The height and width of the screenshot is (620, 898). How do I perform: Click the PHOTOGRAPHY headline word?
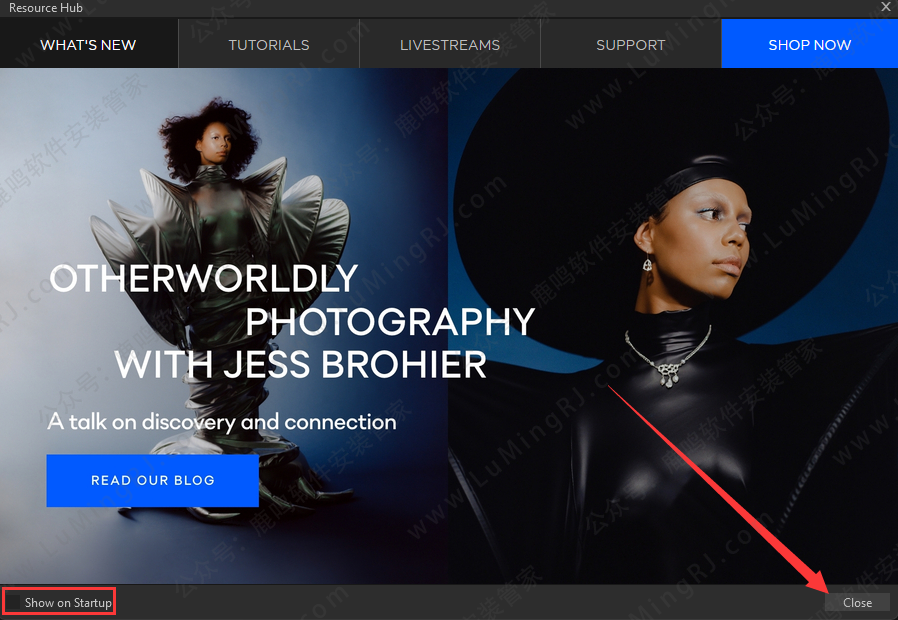point(390,322)
